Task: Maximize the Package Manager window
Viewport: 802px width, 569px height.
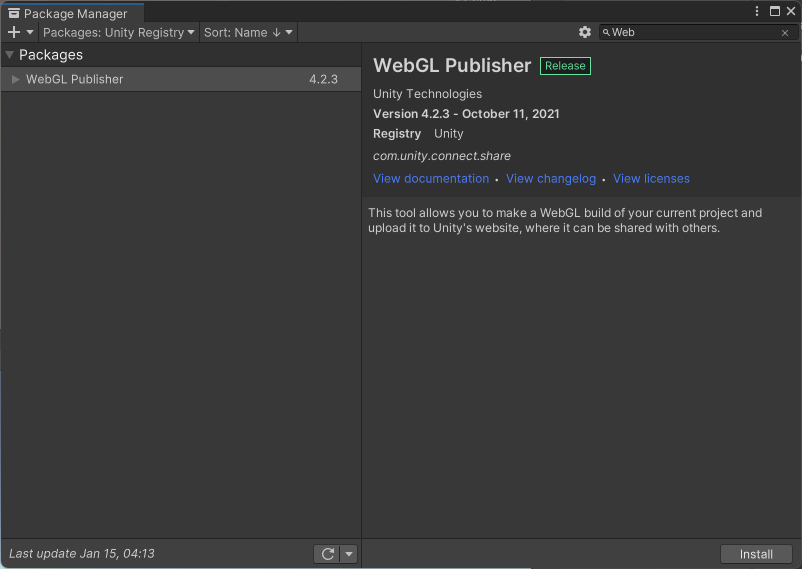Action: pos(775,11)
